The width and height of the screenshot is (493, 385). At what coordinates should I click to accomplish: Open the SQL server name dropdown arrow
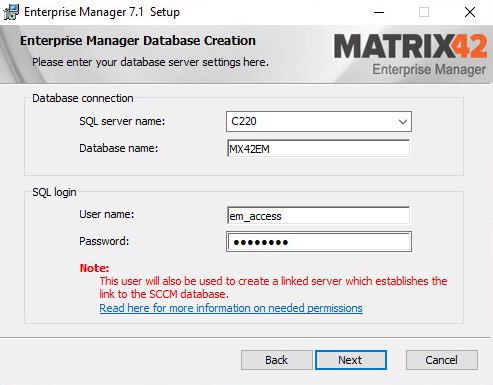click(x=403, y=122)
